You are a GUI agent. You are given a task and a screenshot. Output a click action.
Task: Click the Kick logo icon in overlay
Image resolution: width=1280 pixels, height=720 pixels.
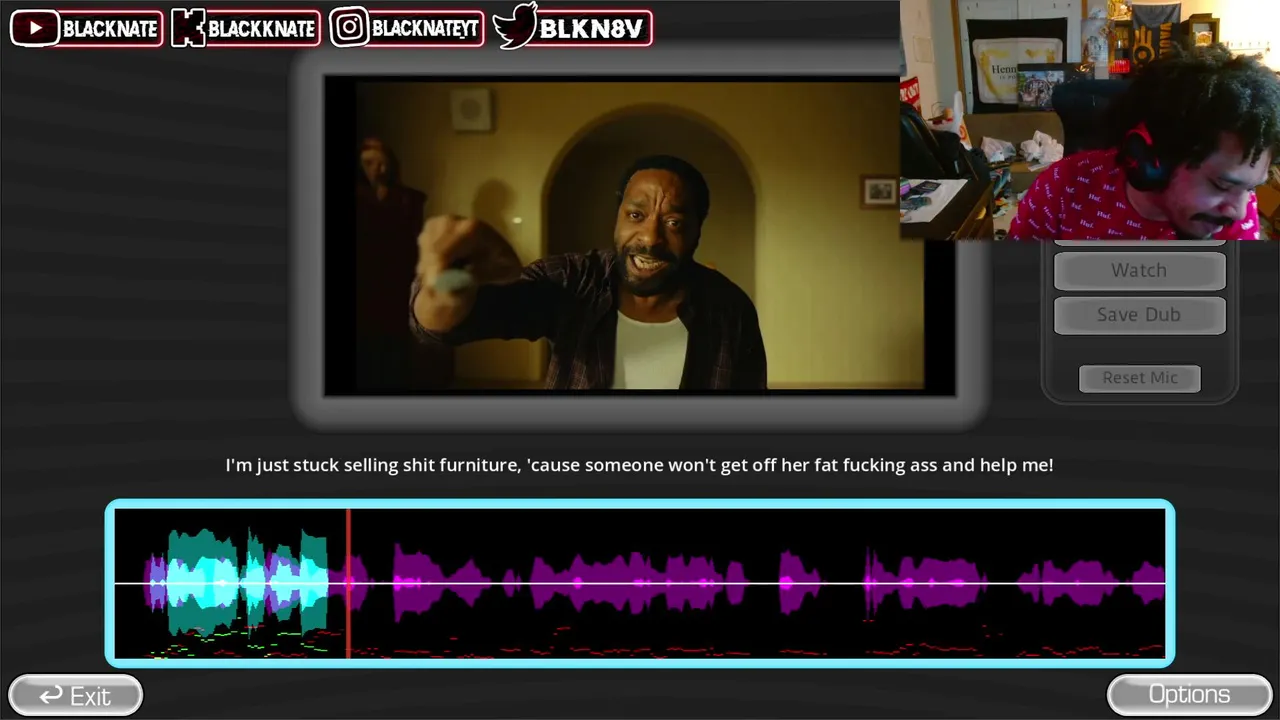click(x=187, y=28)
